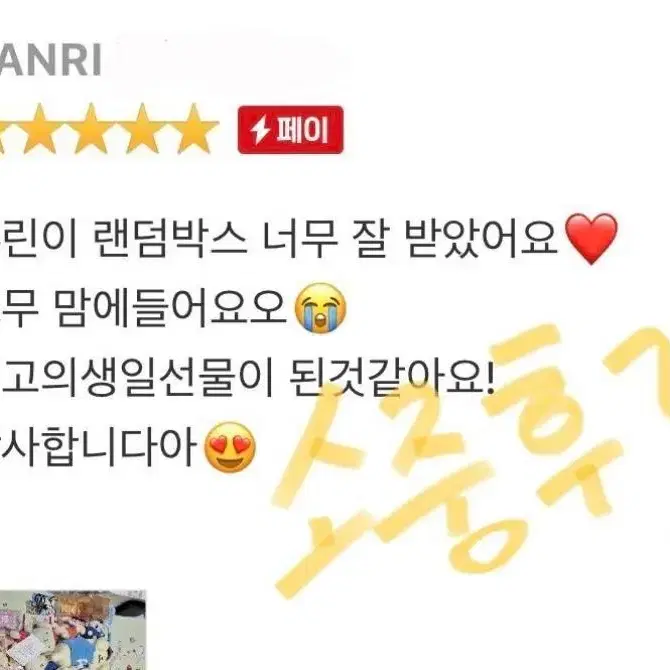This screenshot has height=670, width=670.
Task: Click the red 페이 badge
Action: tap(291, 129)
